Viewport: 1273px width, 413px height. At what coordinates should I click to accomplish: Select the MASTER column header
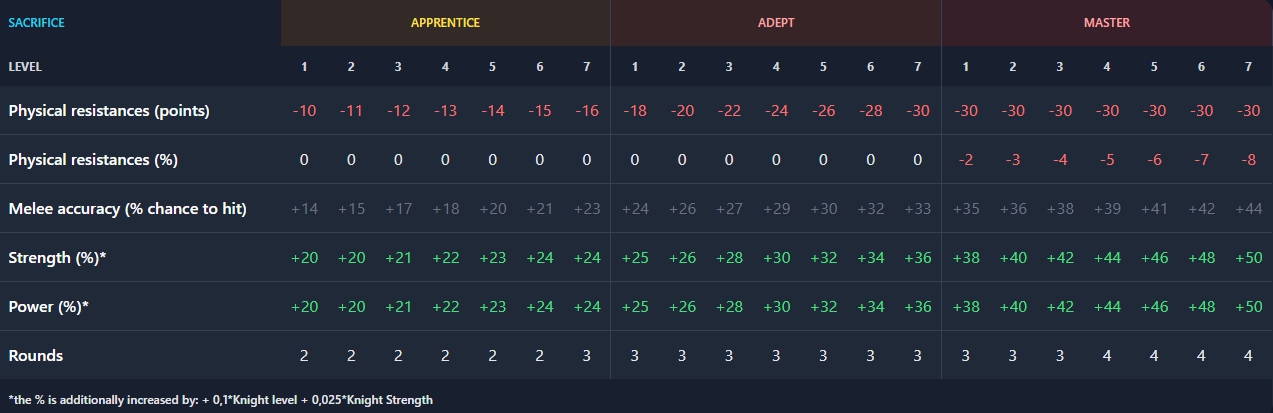coord(1107,22)
